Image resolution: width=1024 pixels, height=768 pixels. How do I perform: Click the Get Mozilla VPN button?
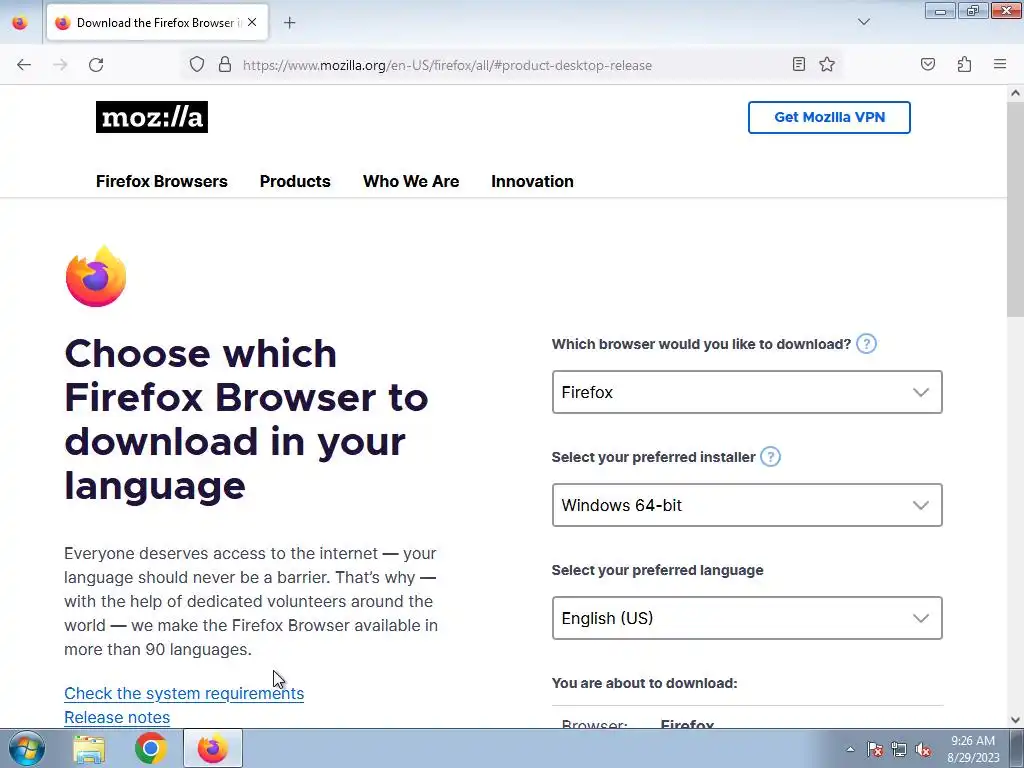coord(829,118)
